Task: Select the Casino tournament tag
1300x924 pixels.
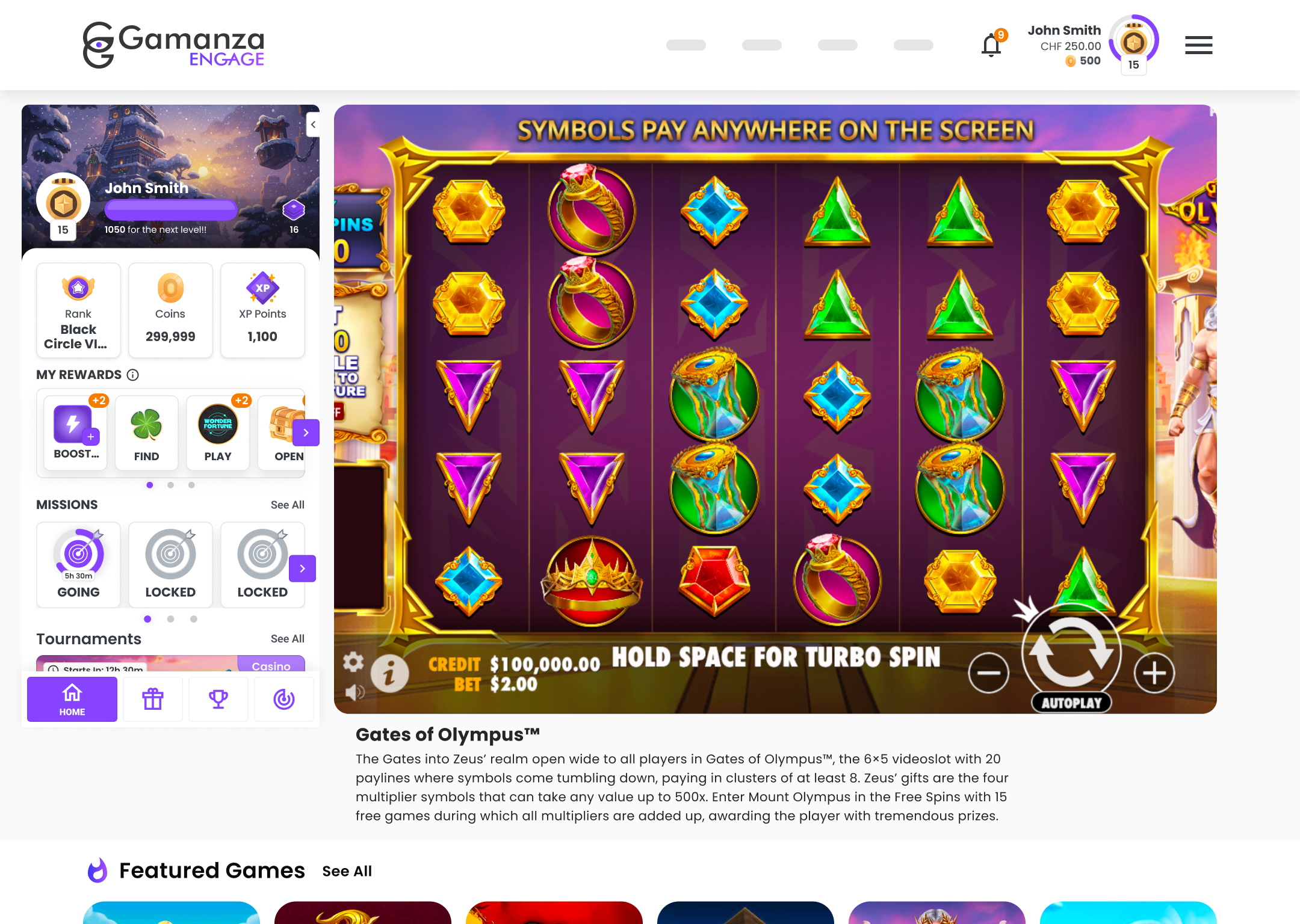Action: [271, 665]
